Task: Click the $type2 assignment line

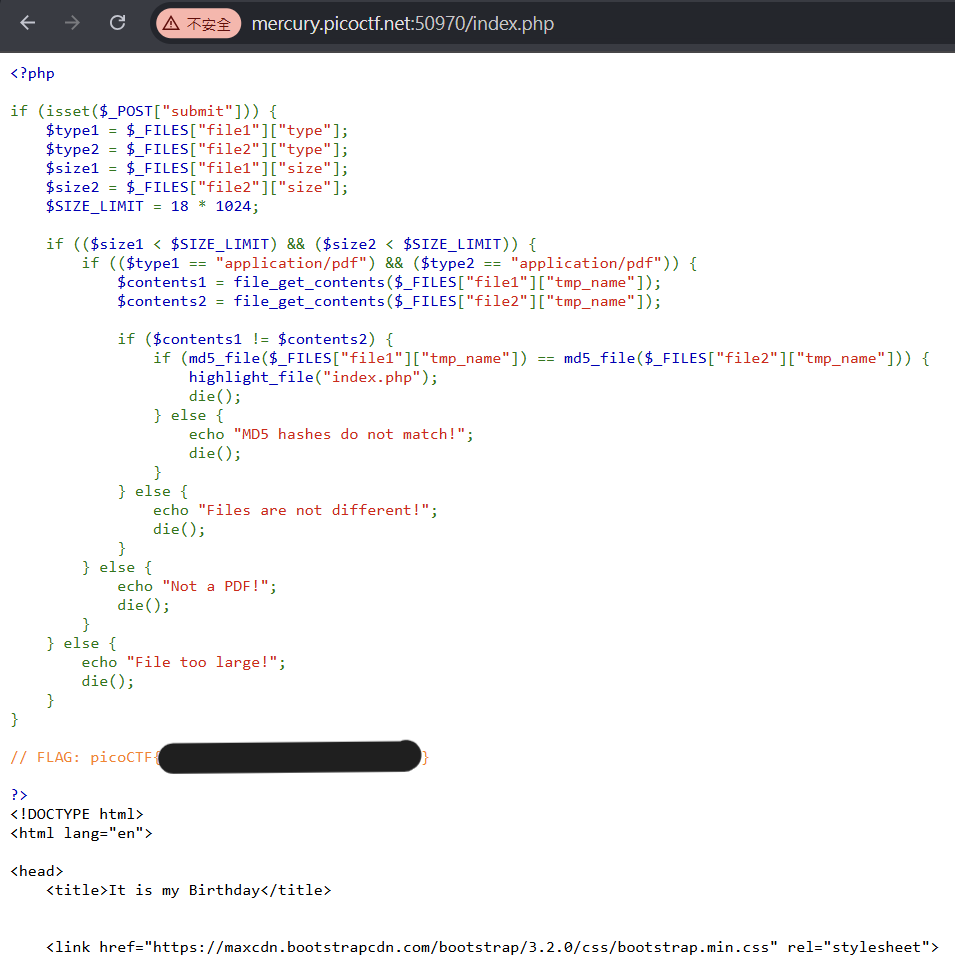Action: (196, 149)
